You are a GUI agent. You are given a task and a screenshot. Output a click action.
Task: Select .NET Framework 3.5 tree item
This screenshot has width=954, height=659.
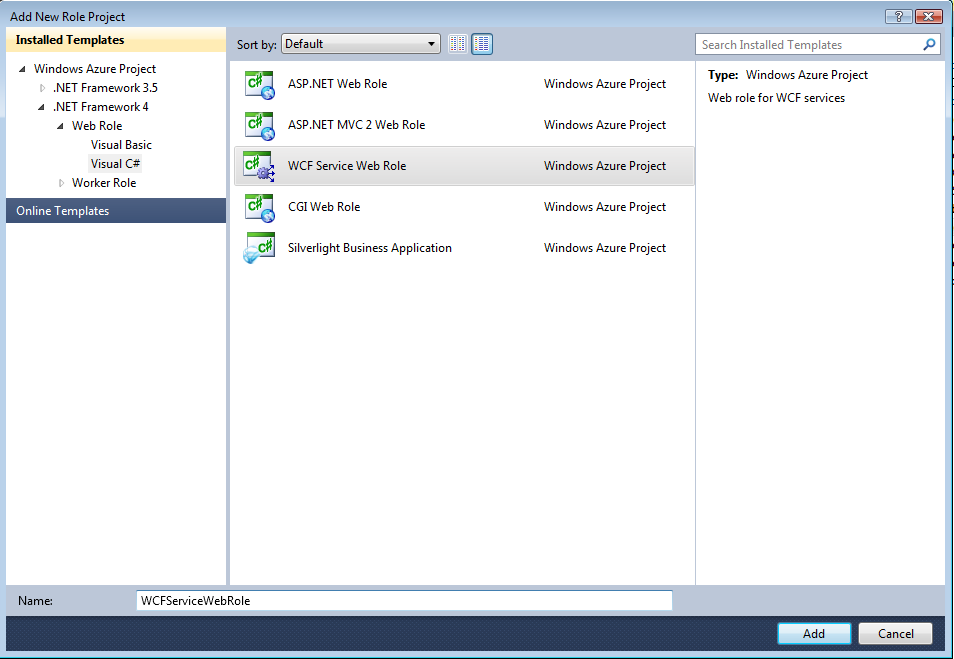pyautogui.click(x=105, y=88)
